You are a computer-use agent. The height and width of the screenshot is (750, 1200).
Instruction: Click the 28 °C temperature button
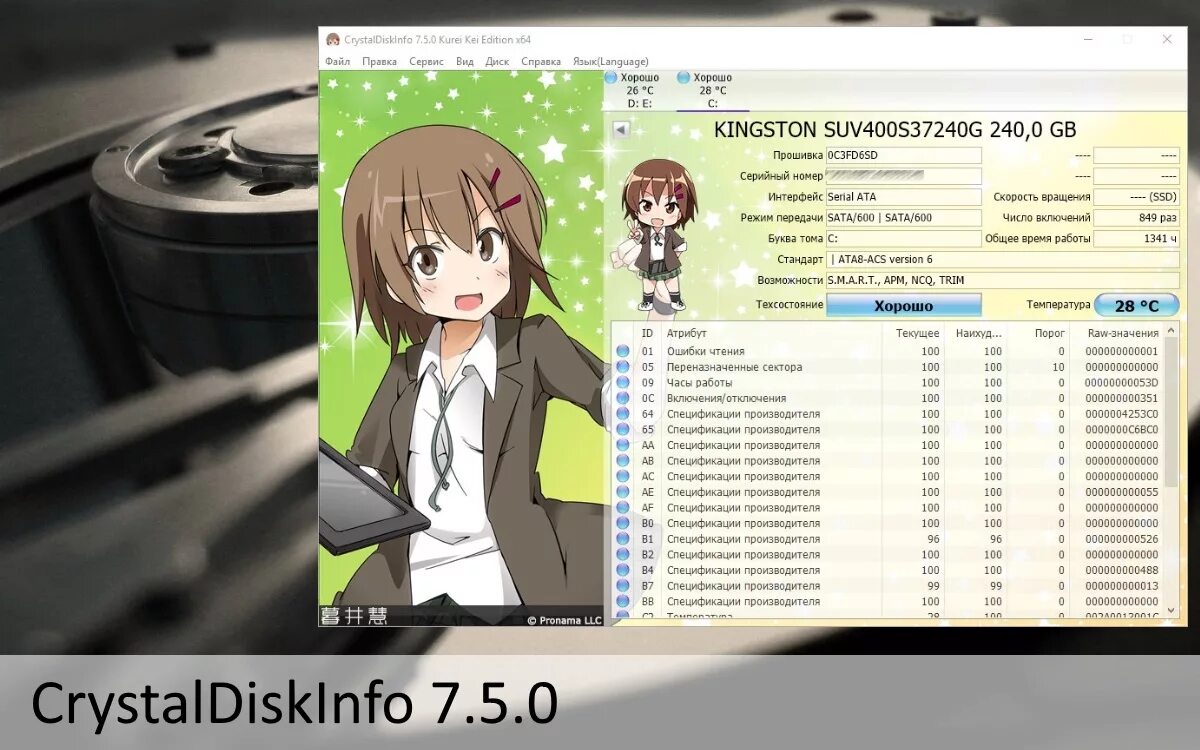pos(1137,305)
